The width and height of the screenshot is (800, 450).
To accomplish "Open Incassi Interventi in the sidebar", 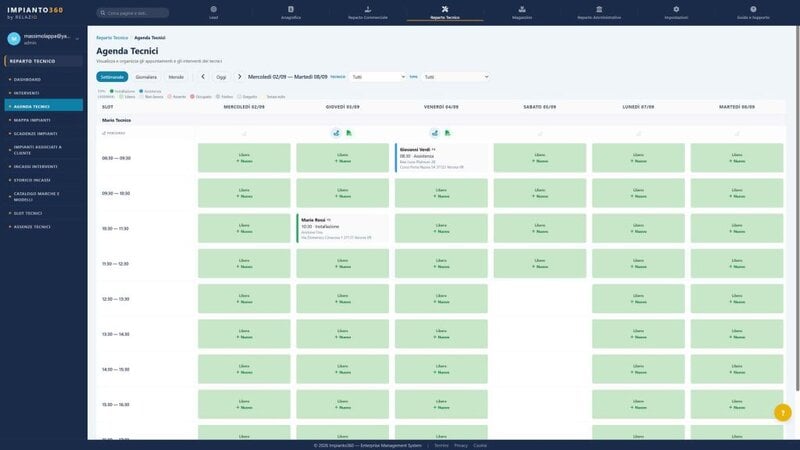I will 43,166.
